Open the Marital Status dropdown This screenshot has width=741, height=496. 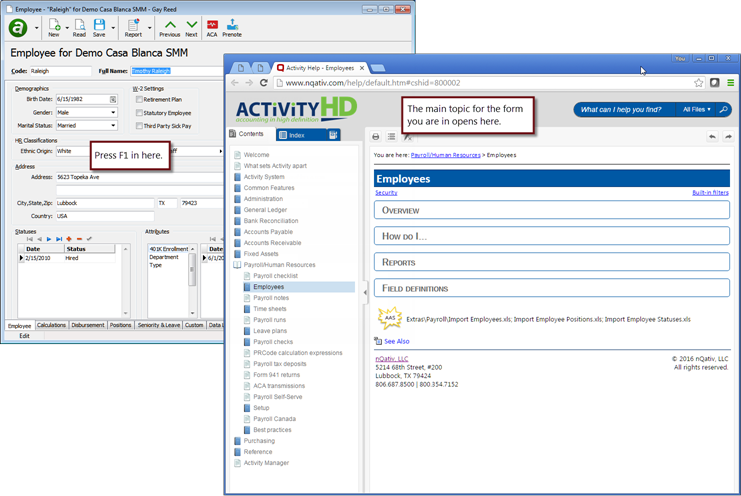coord(113,126)
